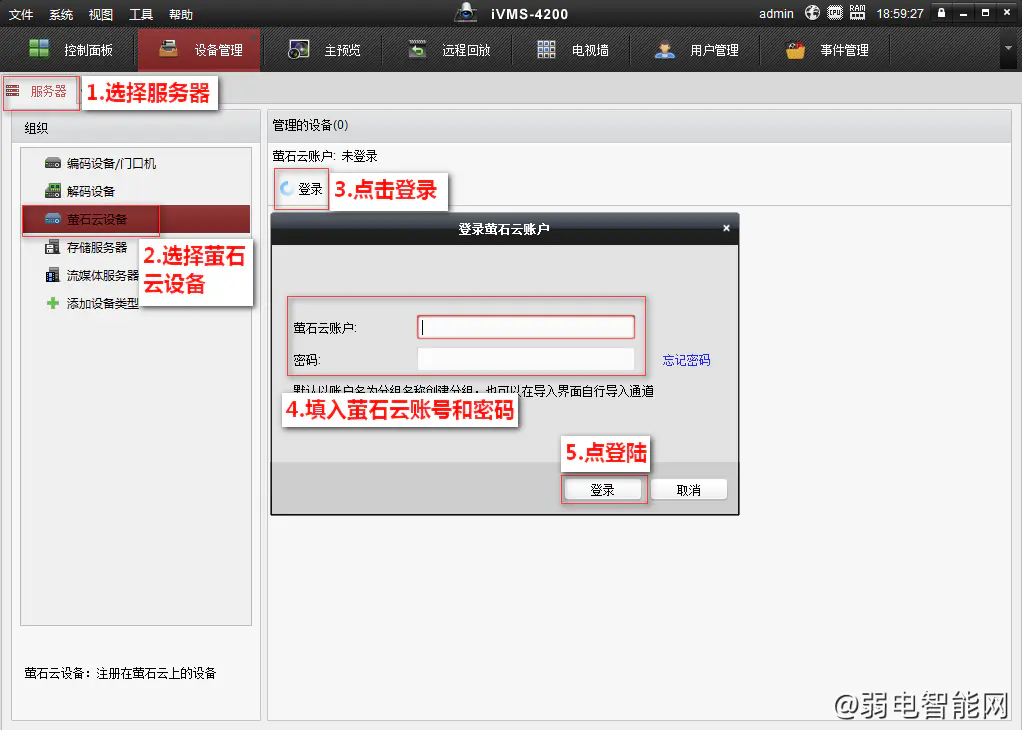Switch to the 远程回放 tab
The height and width of the screenshot is (730, 1022).
click(x=448, y=50)
